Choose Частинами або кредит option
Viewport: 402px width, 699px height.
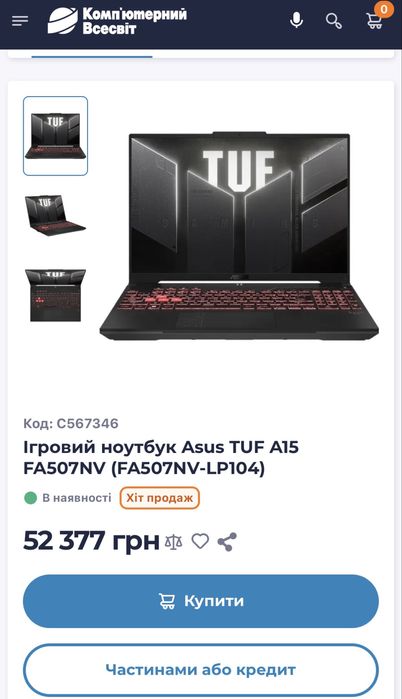click(x=201, y=670)
